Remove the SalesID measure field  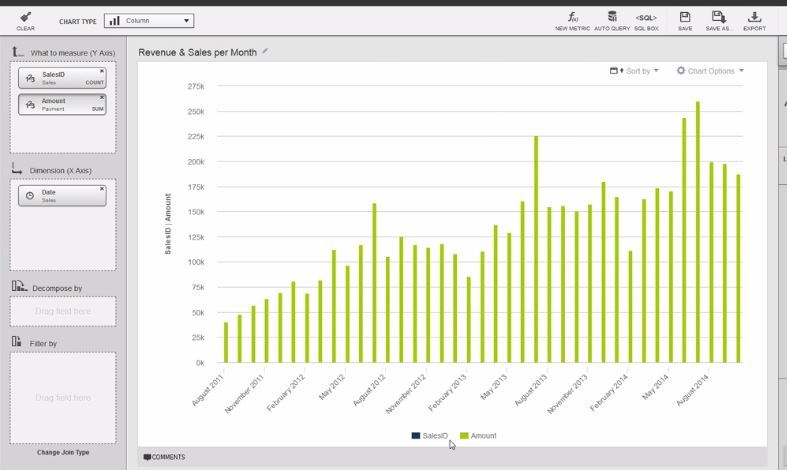coord(101,71)
